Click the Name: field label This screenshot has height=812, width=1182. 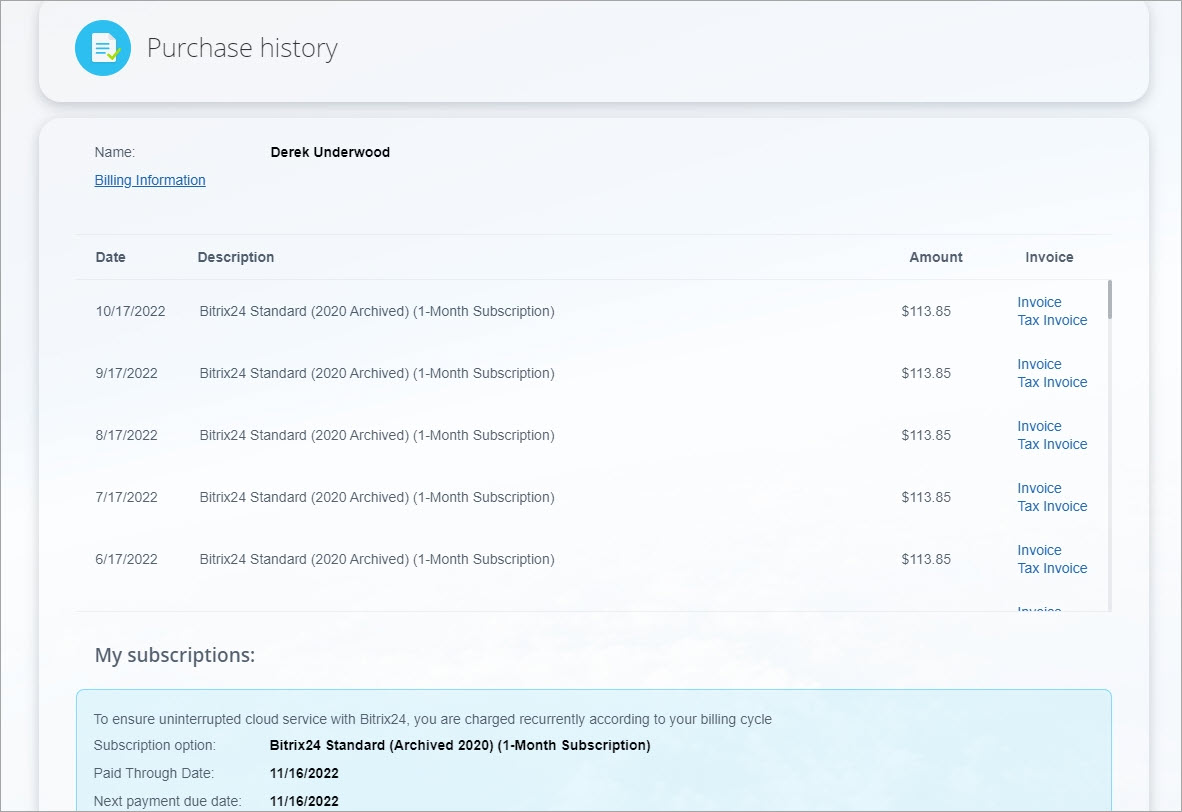pyautogui.click(x=115, y=152)
